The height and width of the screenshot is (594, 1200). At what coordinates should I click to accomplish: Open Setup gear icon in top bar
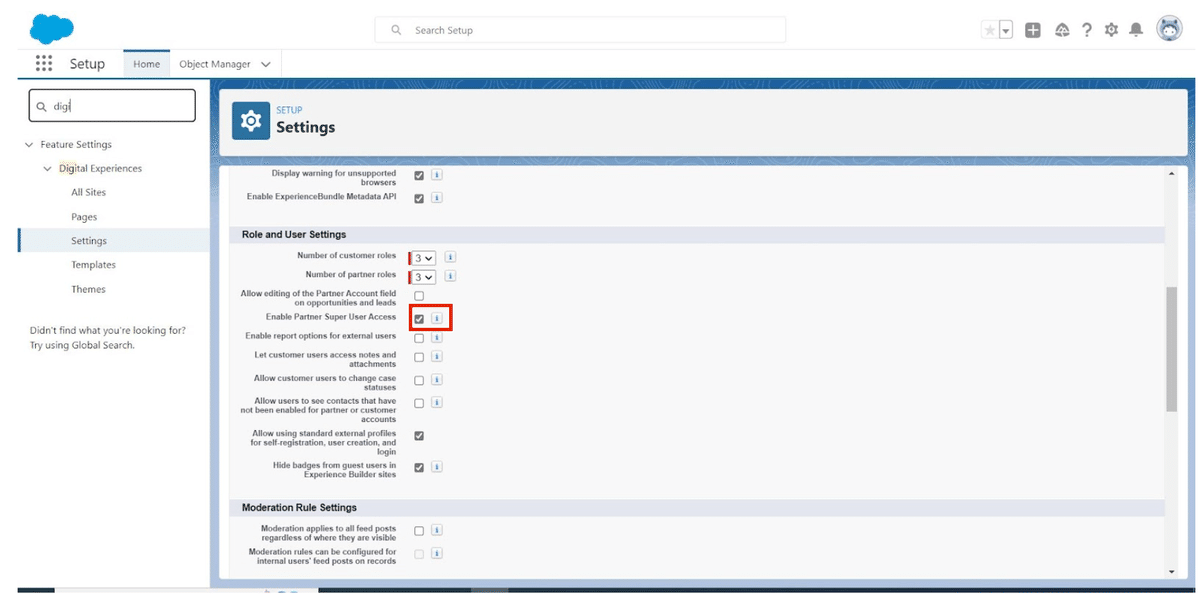click(x=1111, y=30)
